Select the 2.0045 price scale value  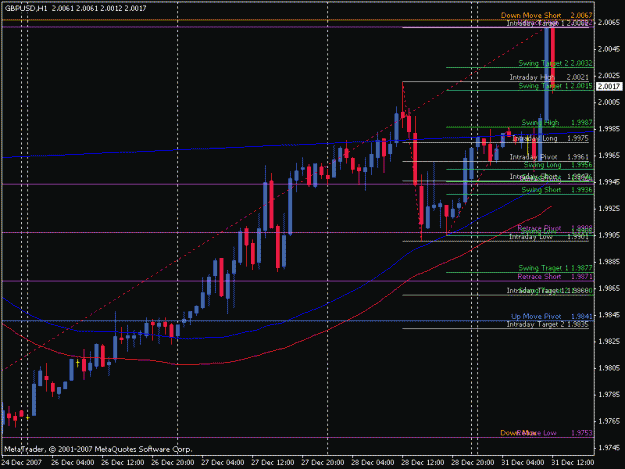[x=609, y=49]
